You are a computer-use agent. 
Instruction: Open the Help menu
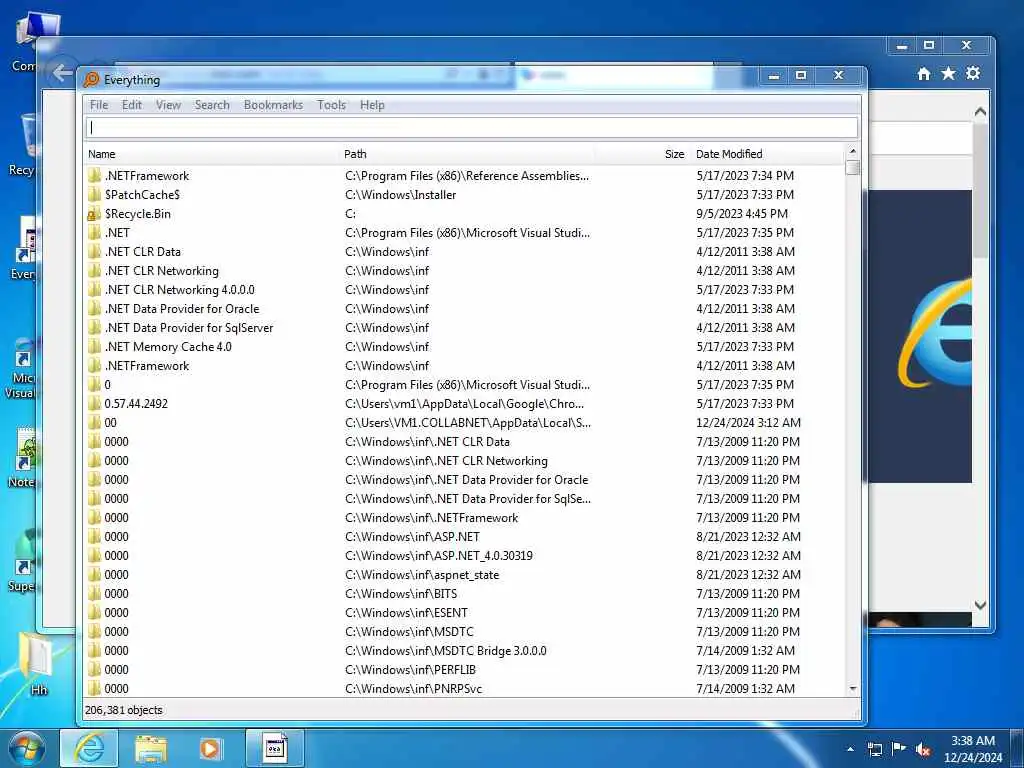[372, 105]
